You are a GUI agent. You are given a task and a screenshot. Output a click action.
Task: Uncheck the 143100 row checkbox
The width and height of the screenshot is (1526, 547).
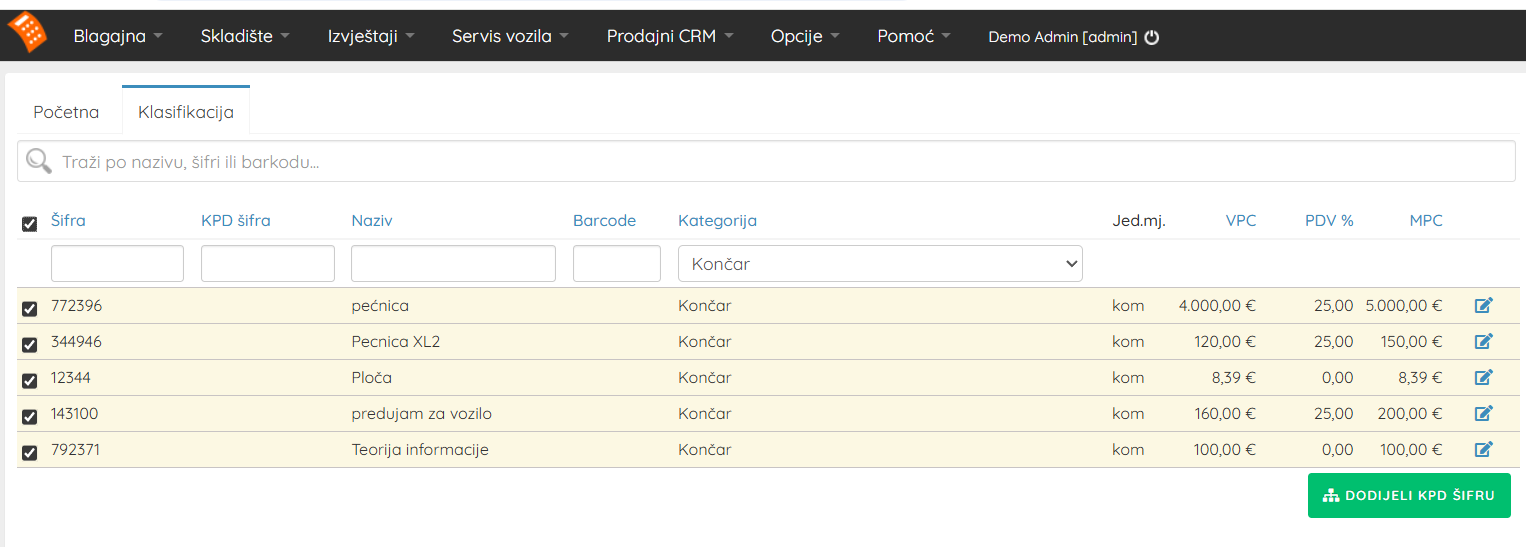pos(29,417)
